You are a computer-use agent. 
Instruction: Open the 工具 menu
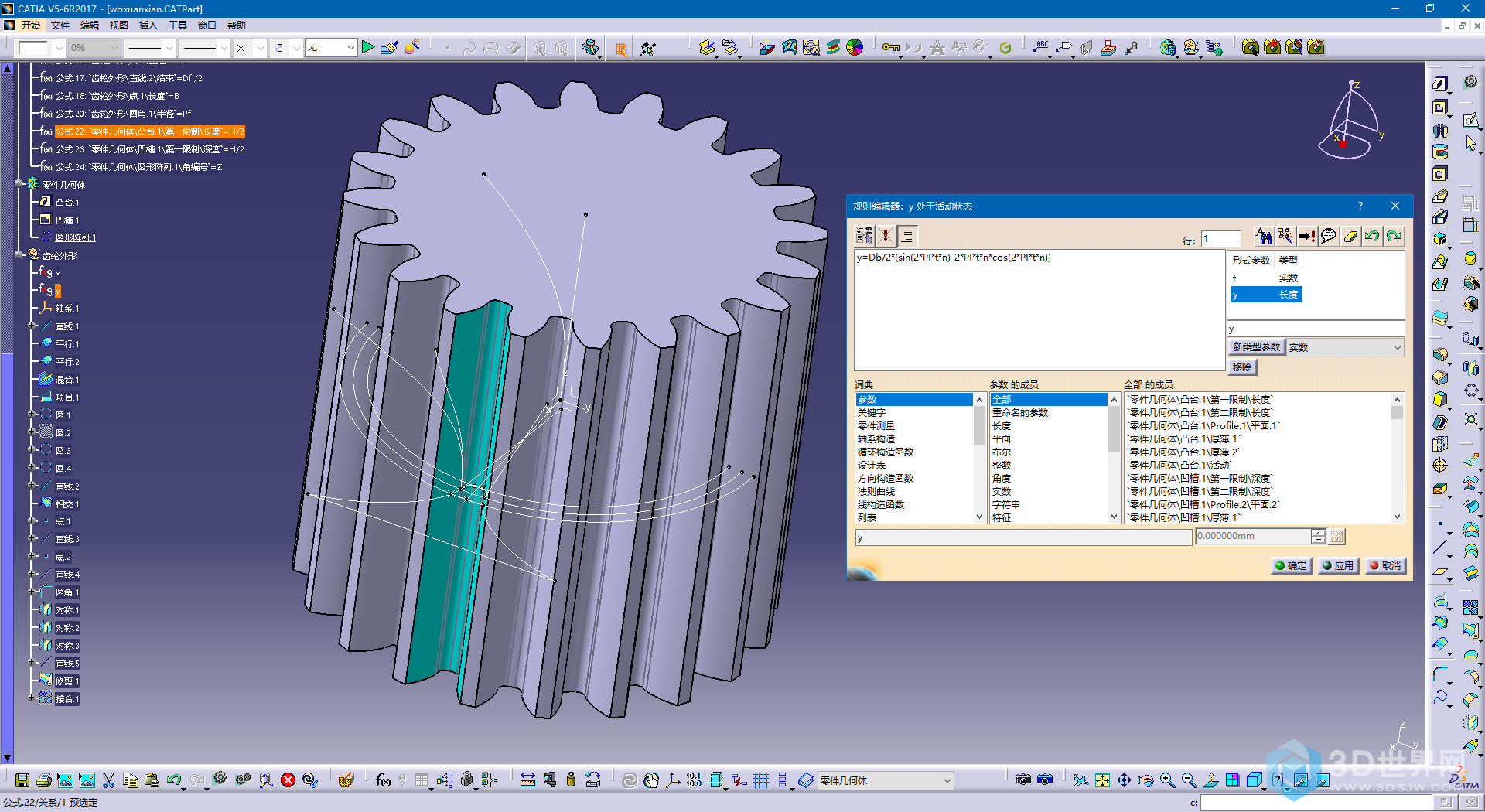pos(178,25)
